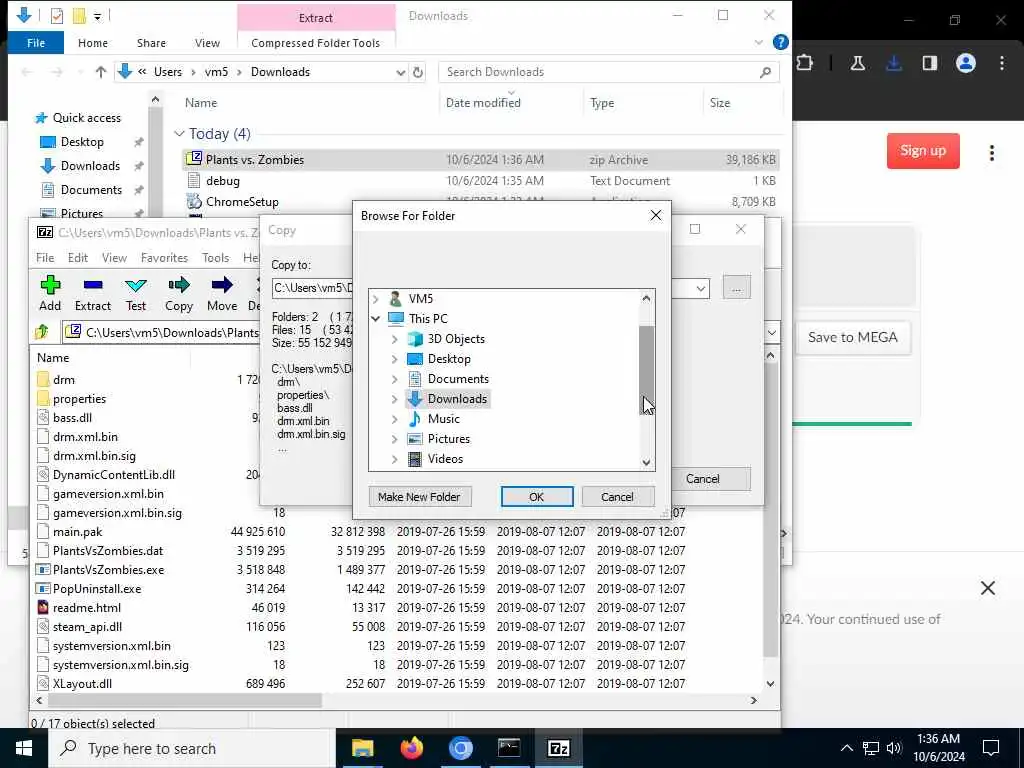Click the Test toolbar icon in 7-Zip
The width and height of the screenshot is (1024, 768).
click(136, 285)
